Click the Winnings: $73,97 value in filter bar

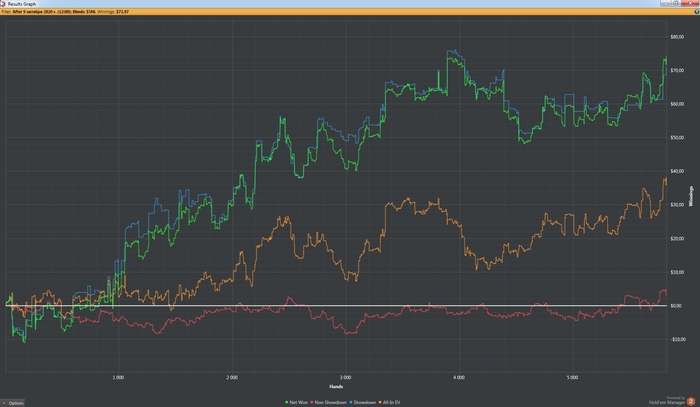tap(113, 12)
